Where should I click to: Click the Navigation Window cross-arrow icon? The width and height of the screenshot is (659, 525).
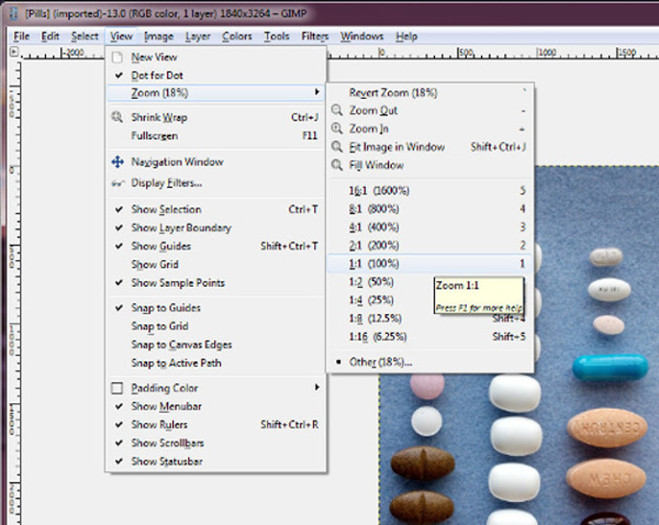click(x=118, y=162)
